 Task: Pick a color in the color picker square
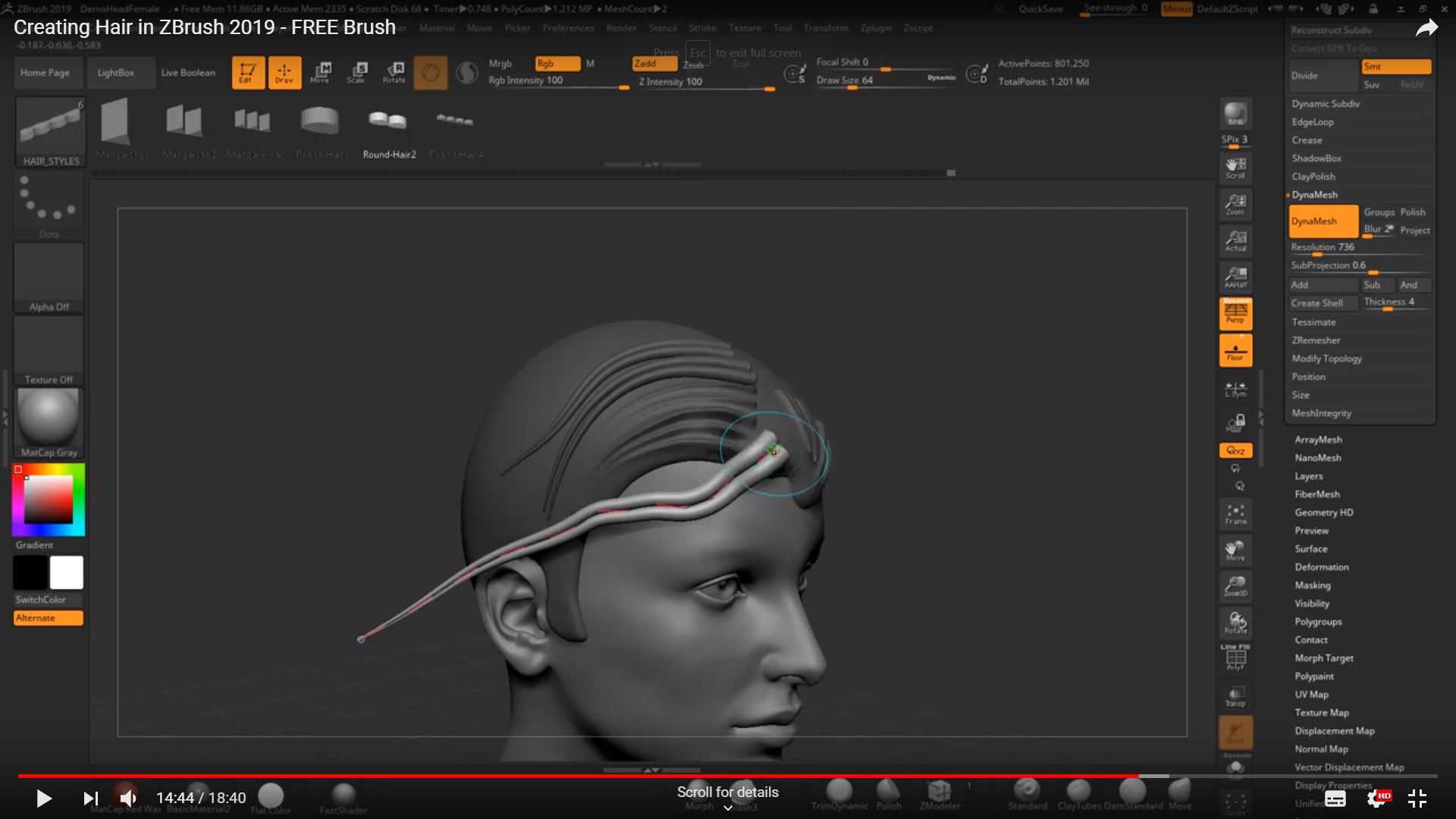pyautogui.click(x=49, y=499)
